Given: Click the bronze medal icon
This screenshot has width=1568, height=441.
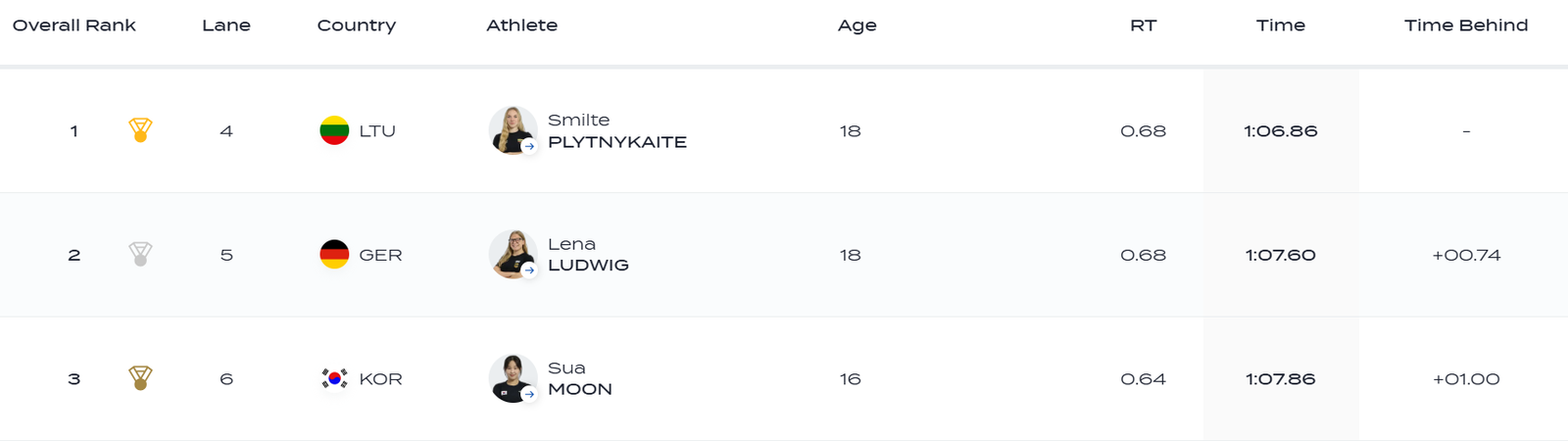Looking at the screenshot, I should coord(140,378).
